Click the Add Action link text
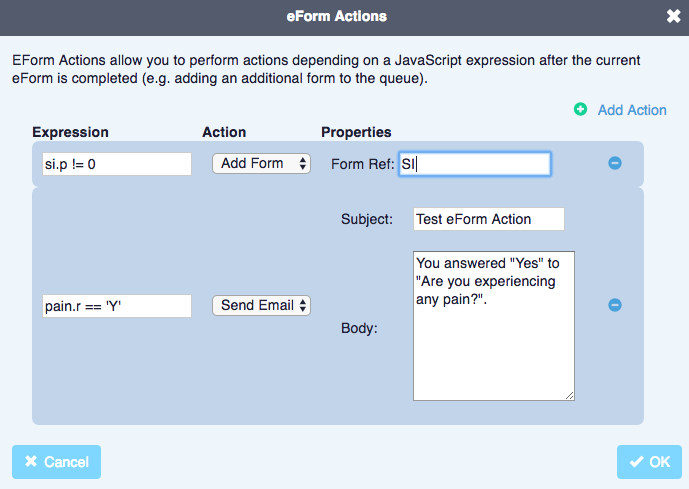This screenshot has width=689, height=489. [632, 110]
